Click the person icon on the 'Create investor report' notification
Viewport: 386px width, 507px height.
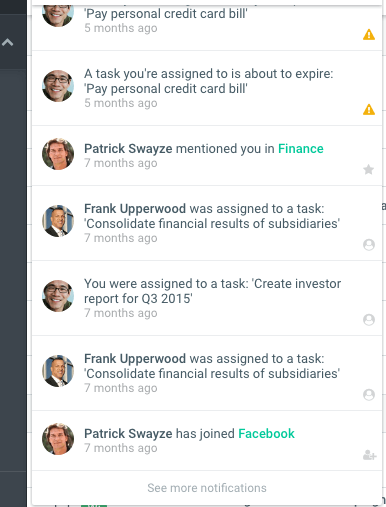pos(369,320)
